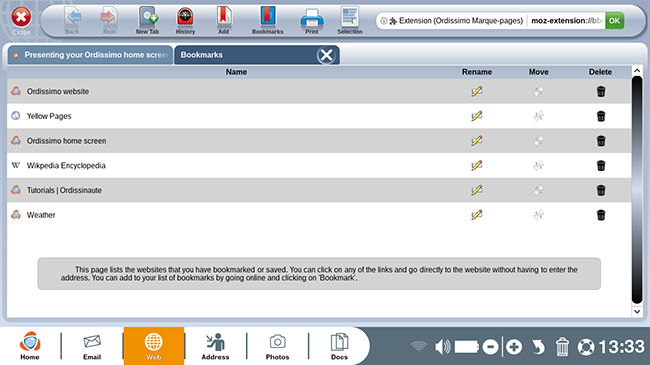Viewport: 650px width, 365px height.
Task: Move the Ordissimo home screen bookmark
Action: click(538, 141)
